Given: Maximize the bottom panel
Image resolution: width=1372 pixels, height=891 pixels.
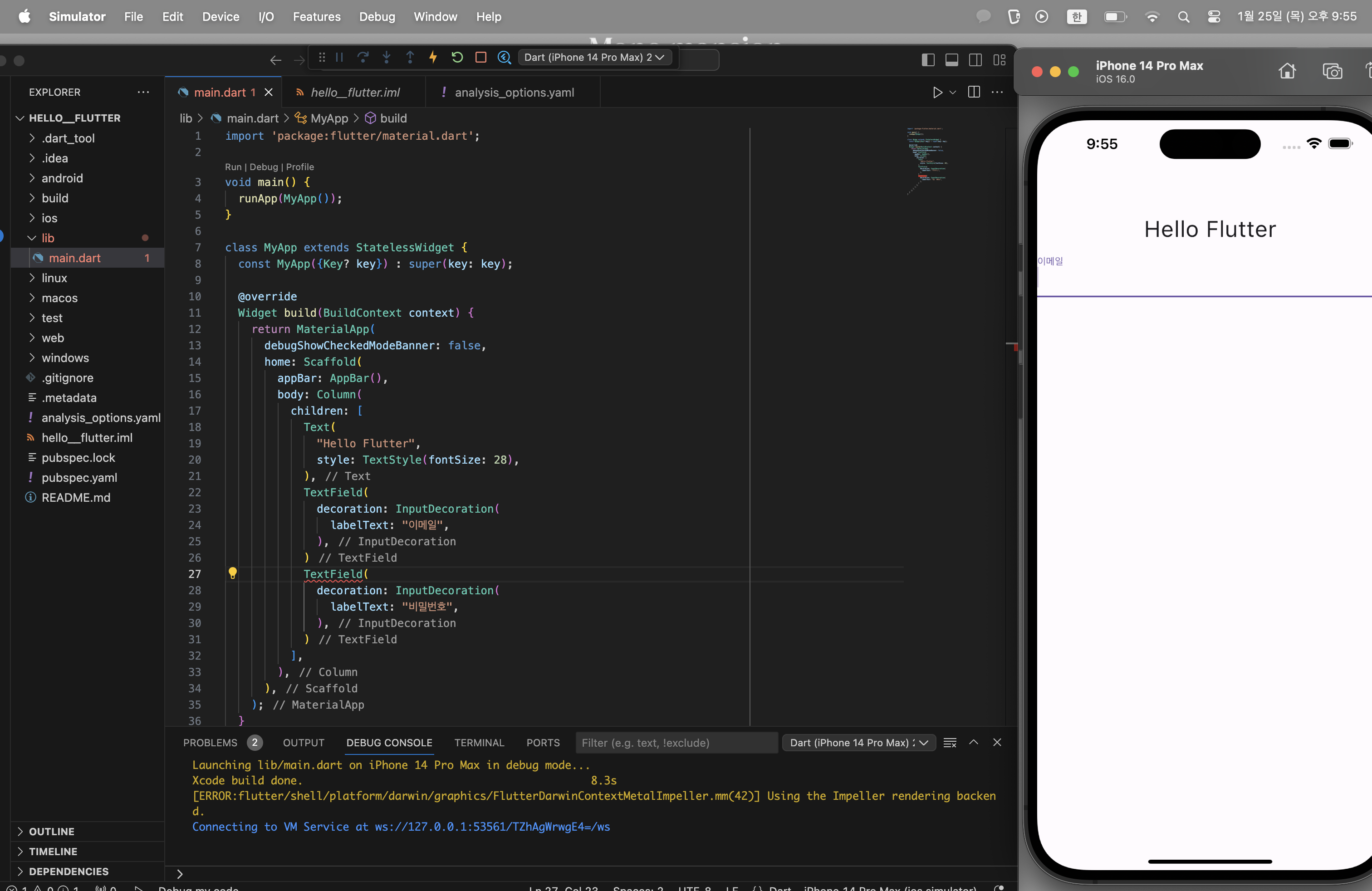Looking at the screenshot, I should (x=974, y=742).
